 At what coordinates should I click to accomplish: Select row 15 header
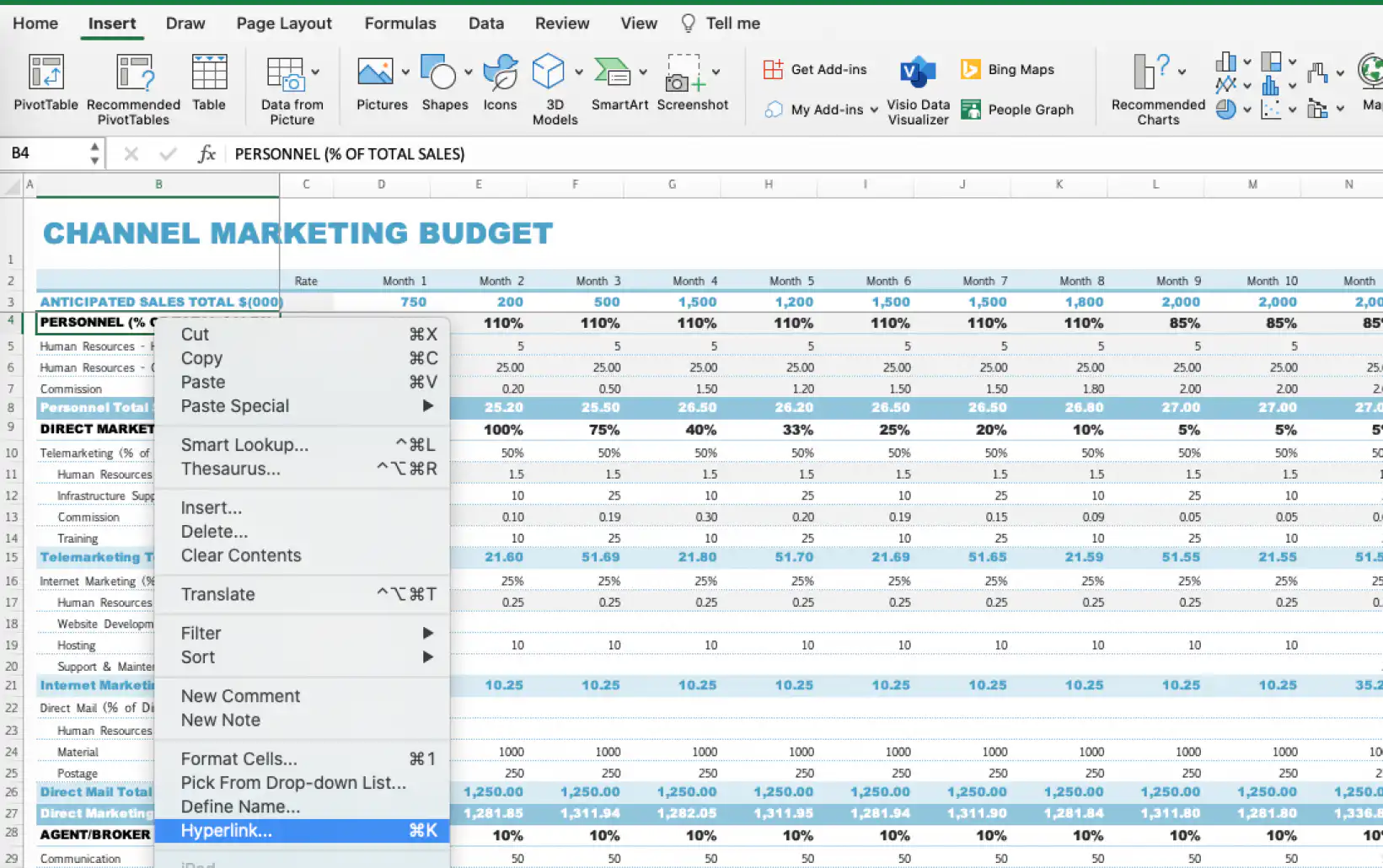12,557
